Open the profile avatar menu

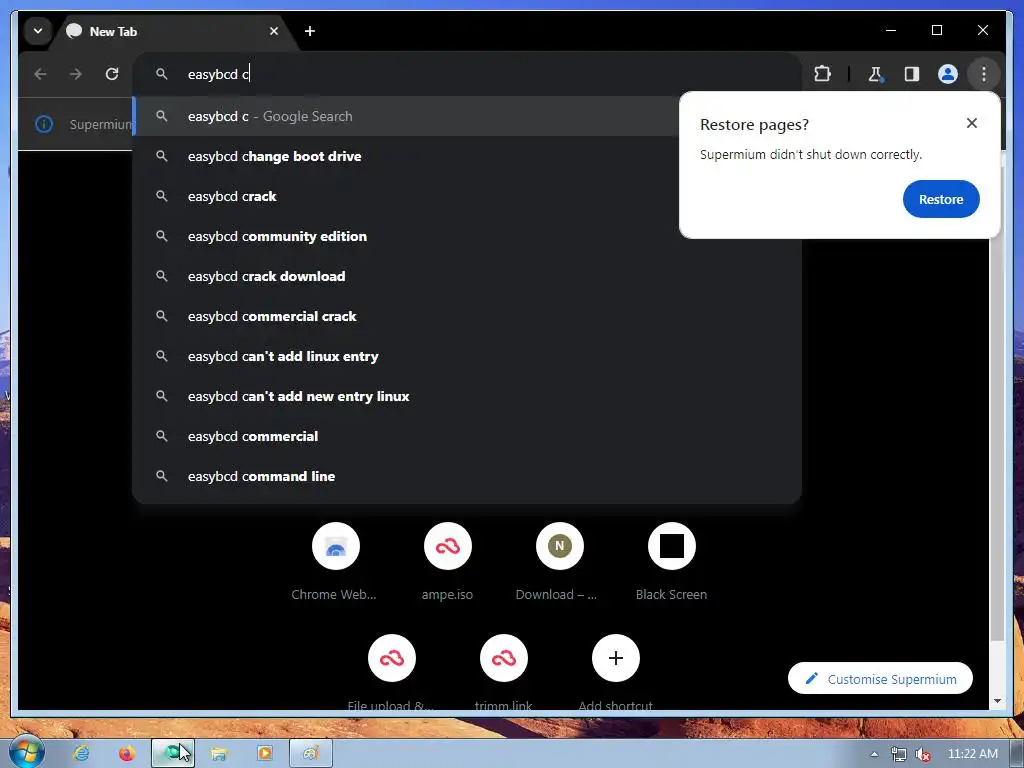coord(948,74)
